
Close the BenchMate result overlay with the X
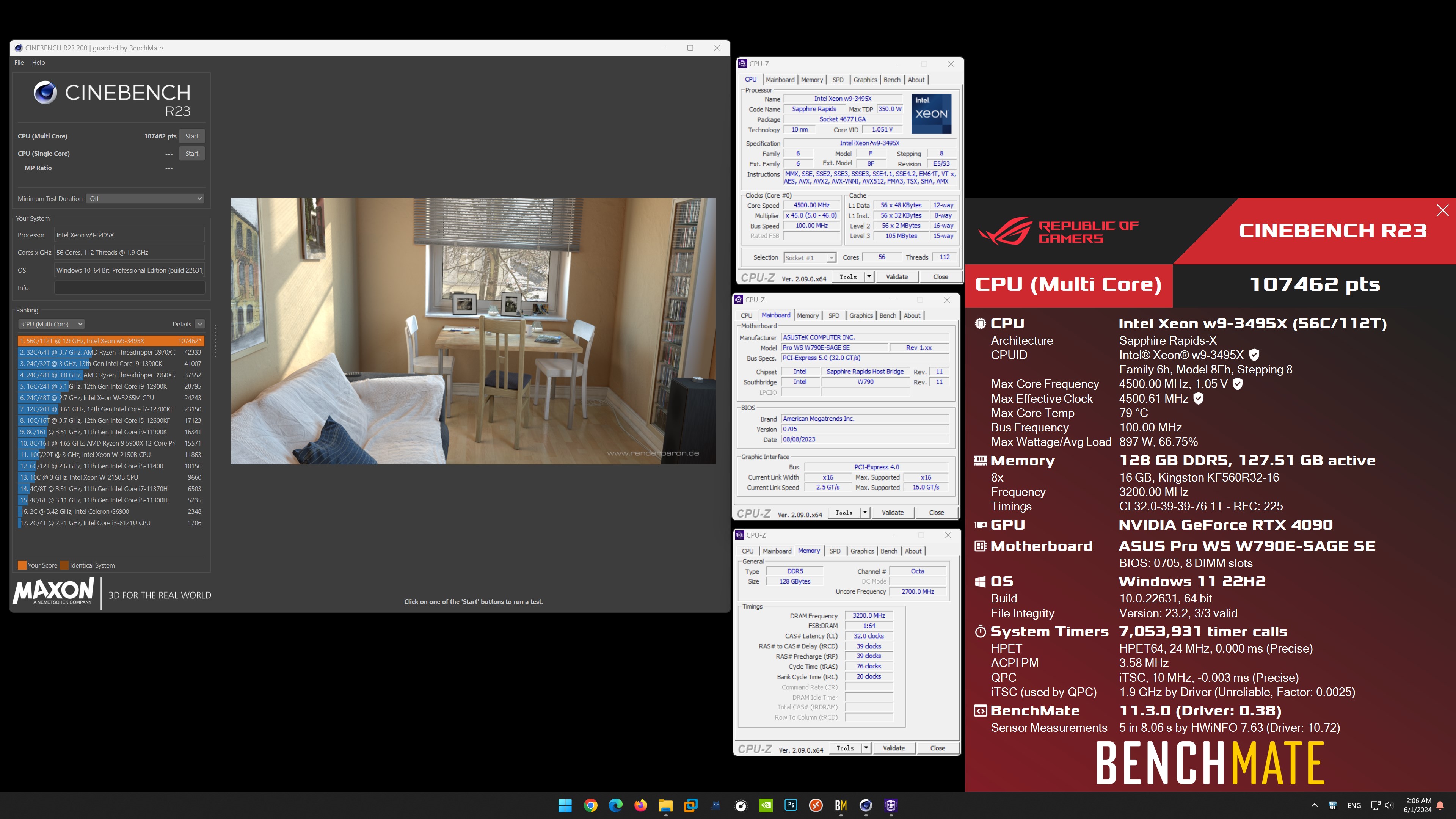[1442, 210]
